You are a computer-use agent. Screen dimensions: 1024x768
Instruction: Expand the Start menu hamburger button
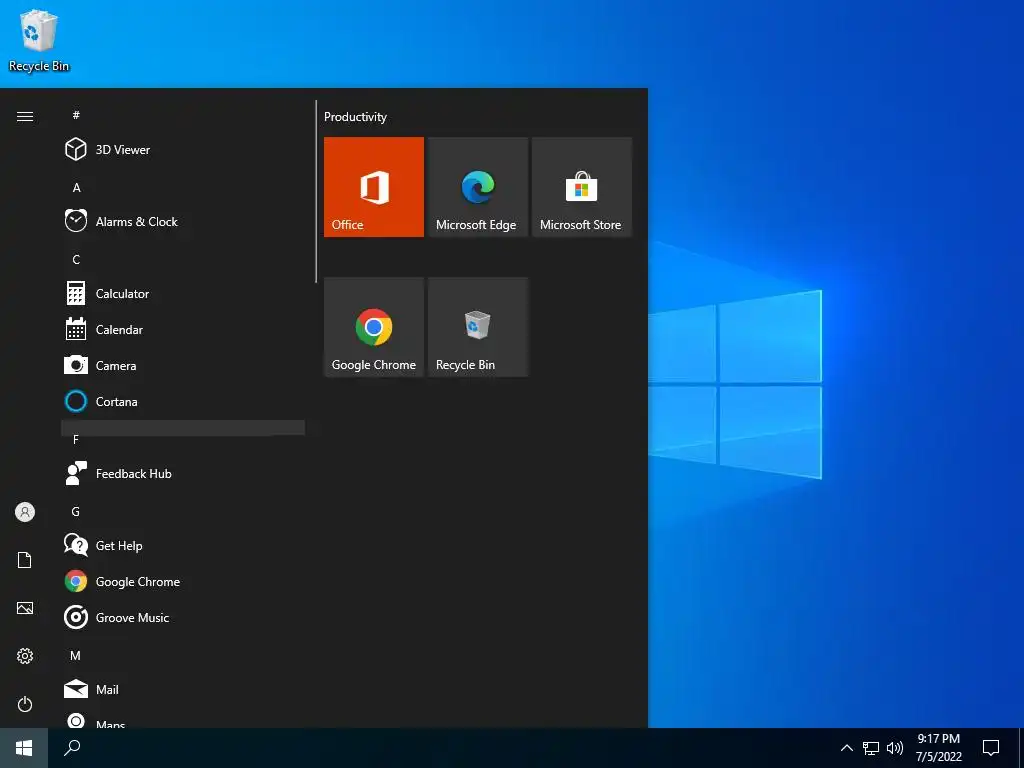pyautogui.click(x=25, y=116)
